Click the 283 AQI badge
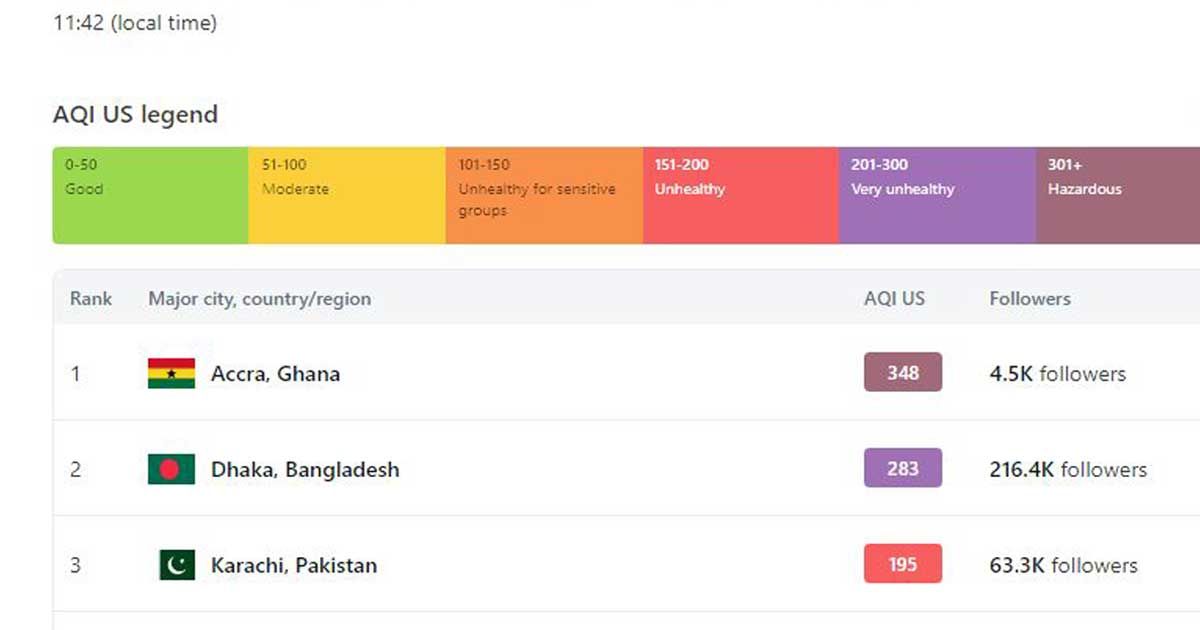The width and height of the screenshot is (1200, 630). (x=902, y=468)
